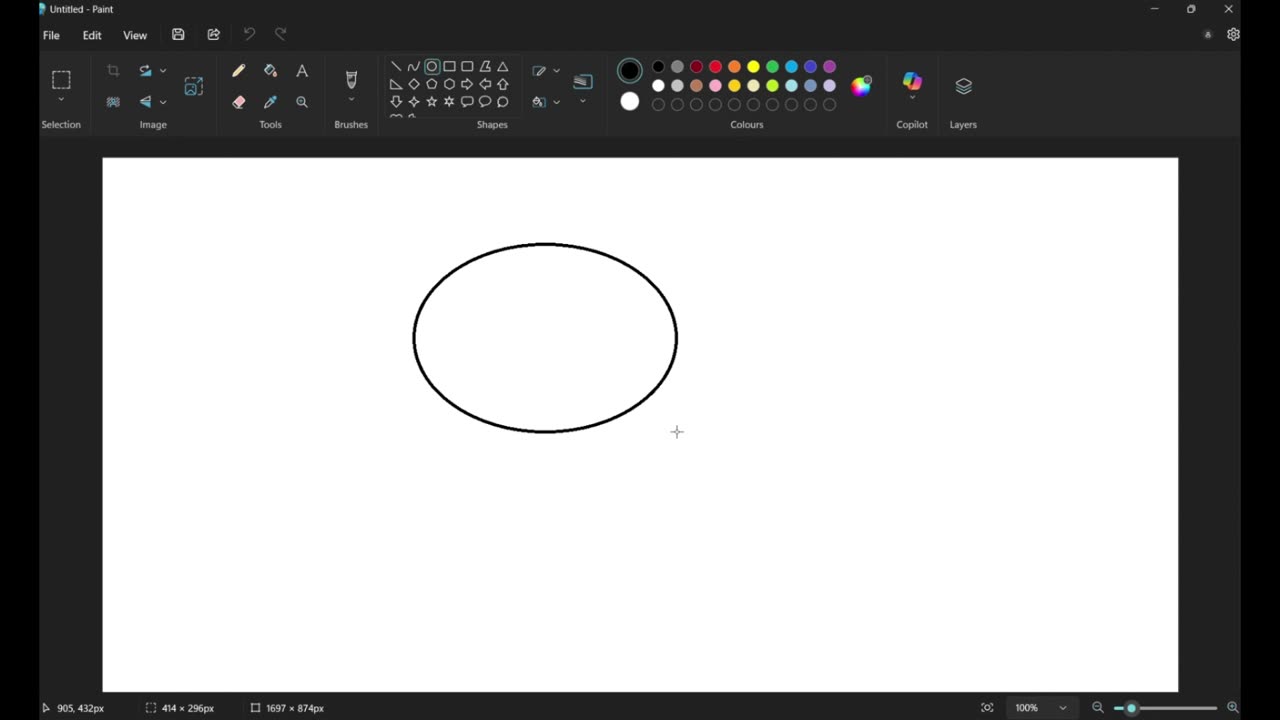Select the Text tool
The height and width of the screenshot is (720, 1280).
302,71
